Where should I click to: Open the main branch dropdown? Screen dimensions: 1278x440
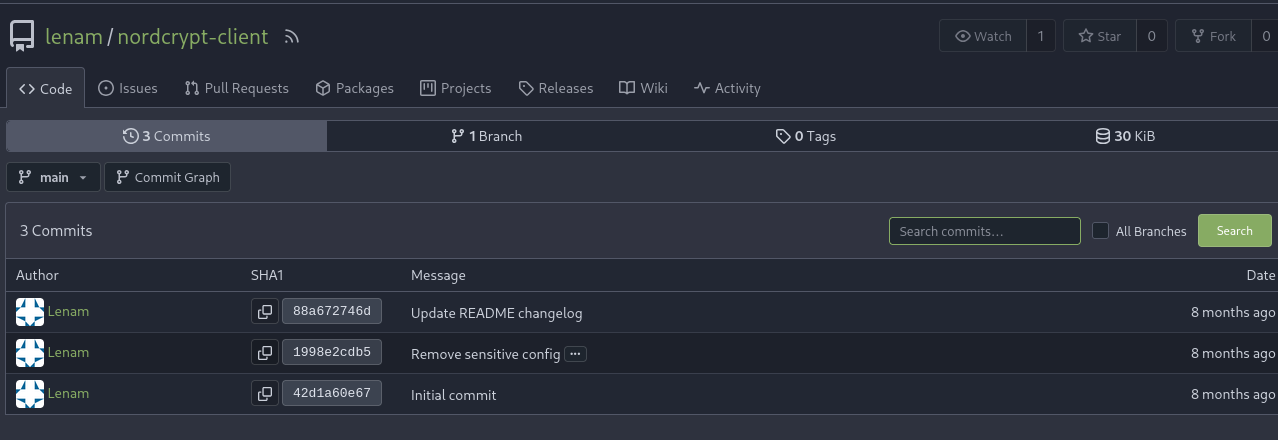pyautogui.click(x=53, y=177)
